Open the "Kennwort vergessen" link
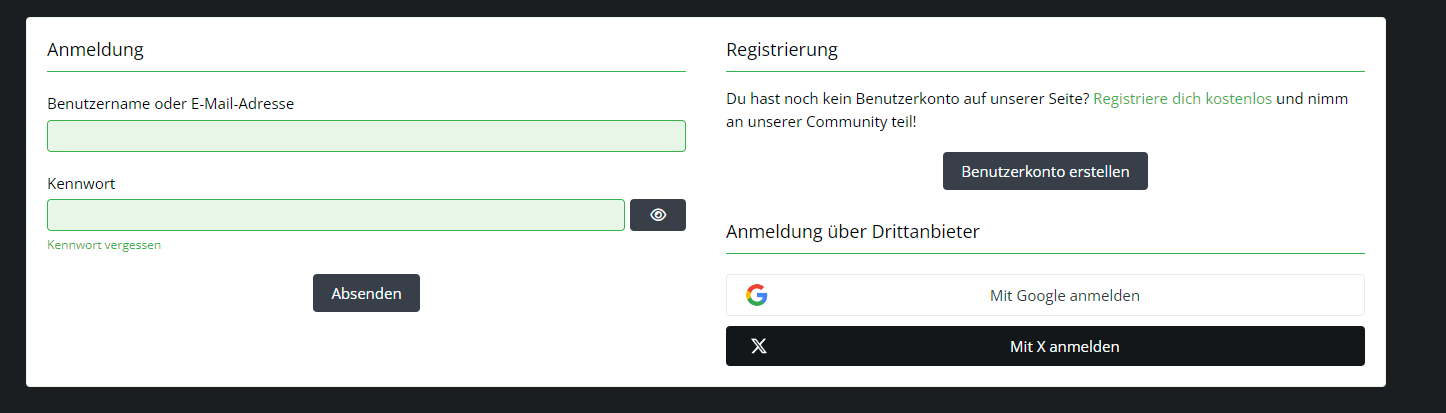 (104, 245)
